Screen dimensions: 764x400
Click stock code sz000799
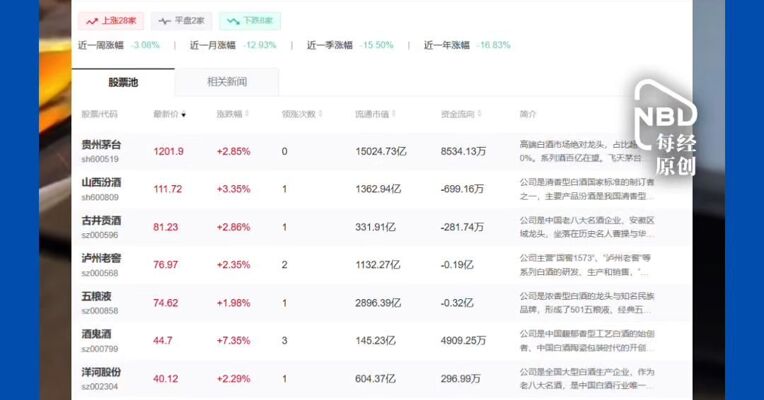click(100, 349)
